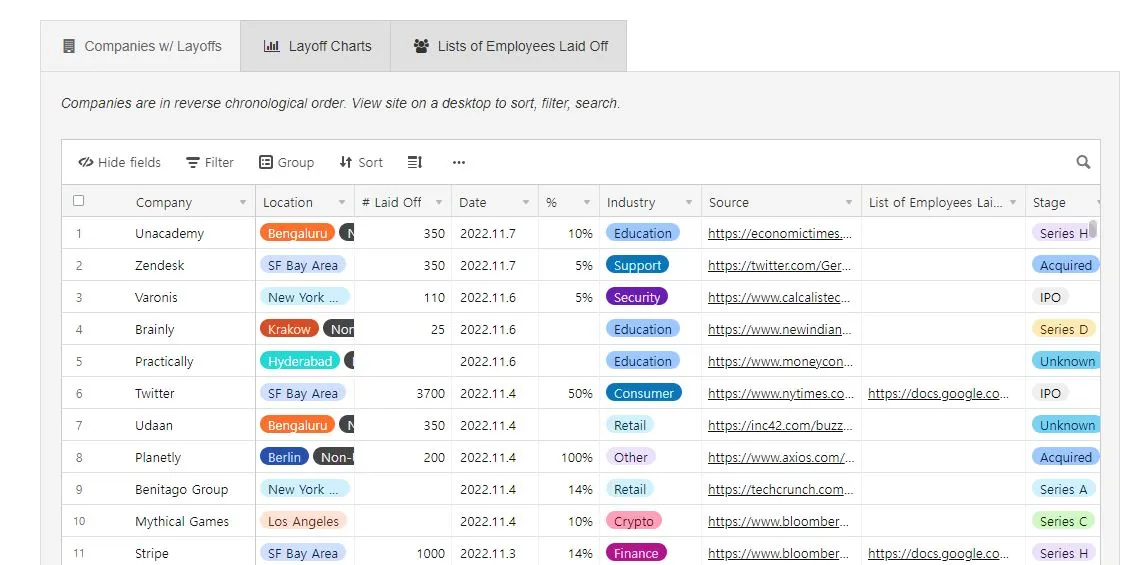Switch to Companies w/ Layoffs tab
Image resolution: width=1140 pixels, height=565 pixels.
tap(140, 46)
